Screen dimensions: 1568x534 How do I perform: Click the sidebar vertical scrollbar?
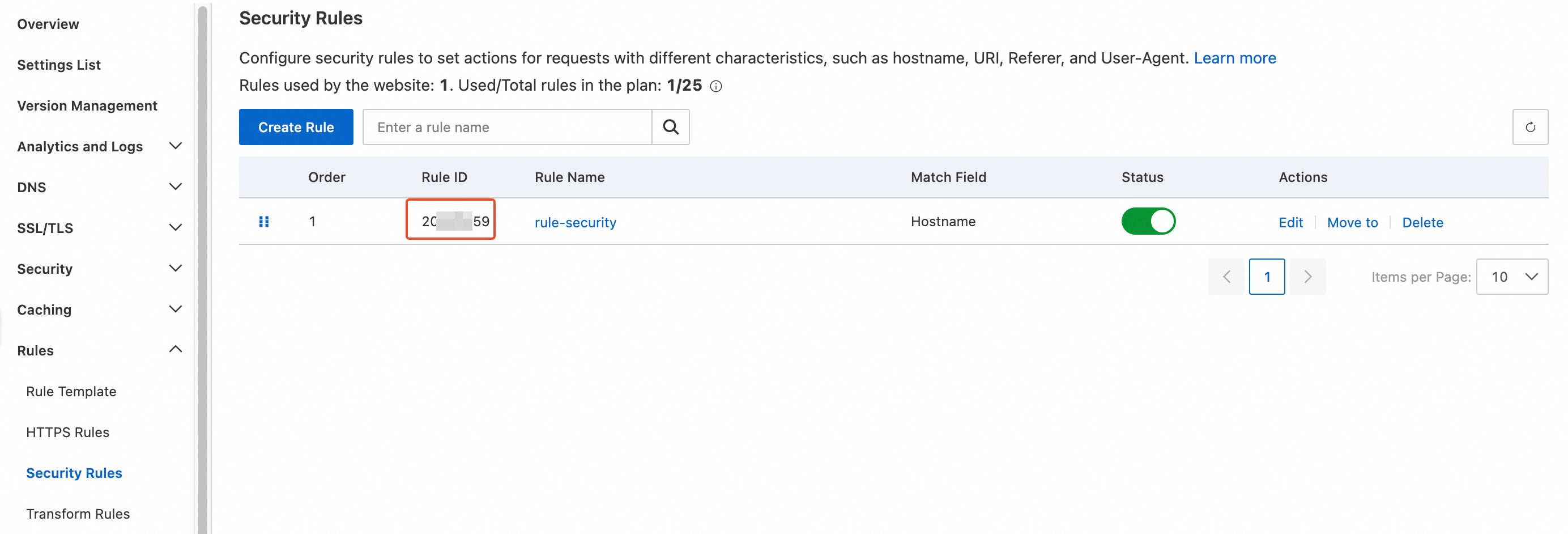coord(203,268)
